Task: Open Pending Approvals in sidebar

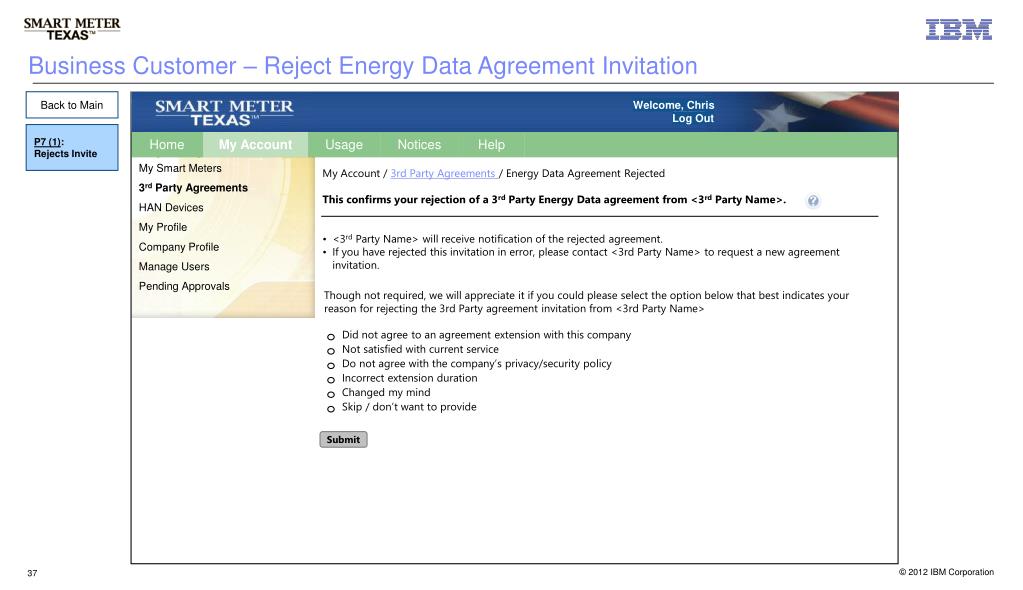Action: (184, 286)
